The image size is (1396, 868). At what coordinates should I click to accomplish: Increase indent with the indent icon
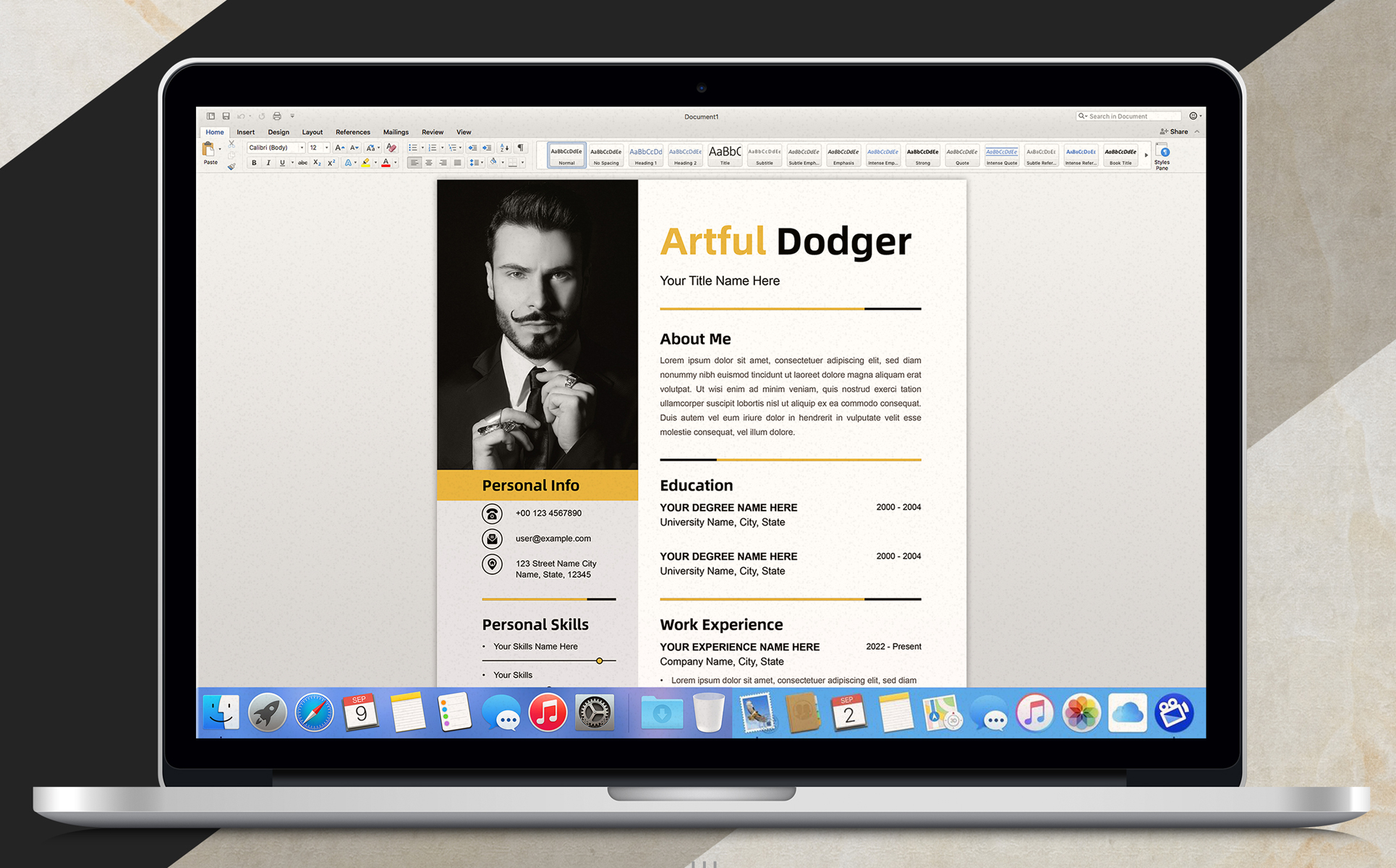pos(487,148)
